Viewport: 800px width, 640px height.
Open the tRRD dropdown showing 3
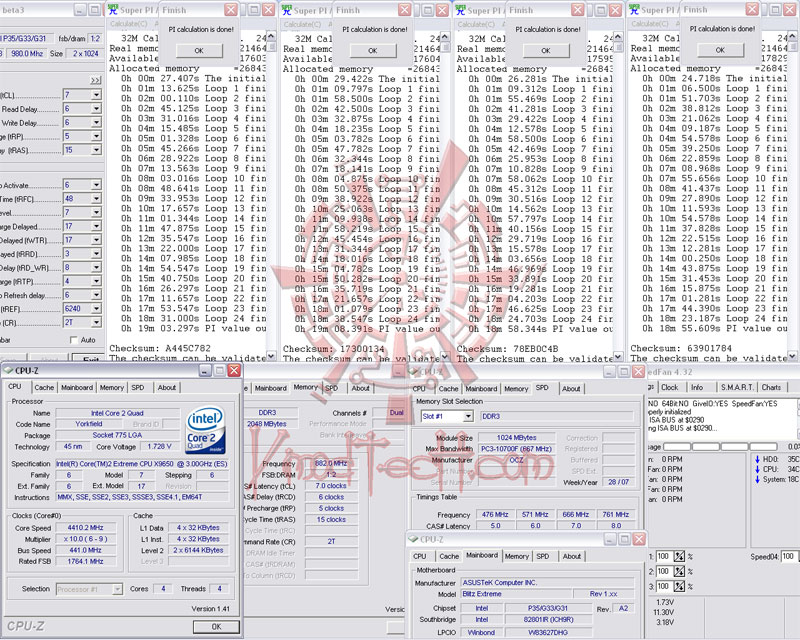coord(96,254)
